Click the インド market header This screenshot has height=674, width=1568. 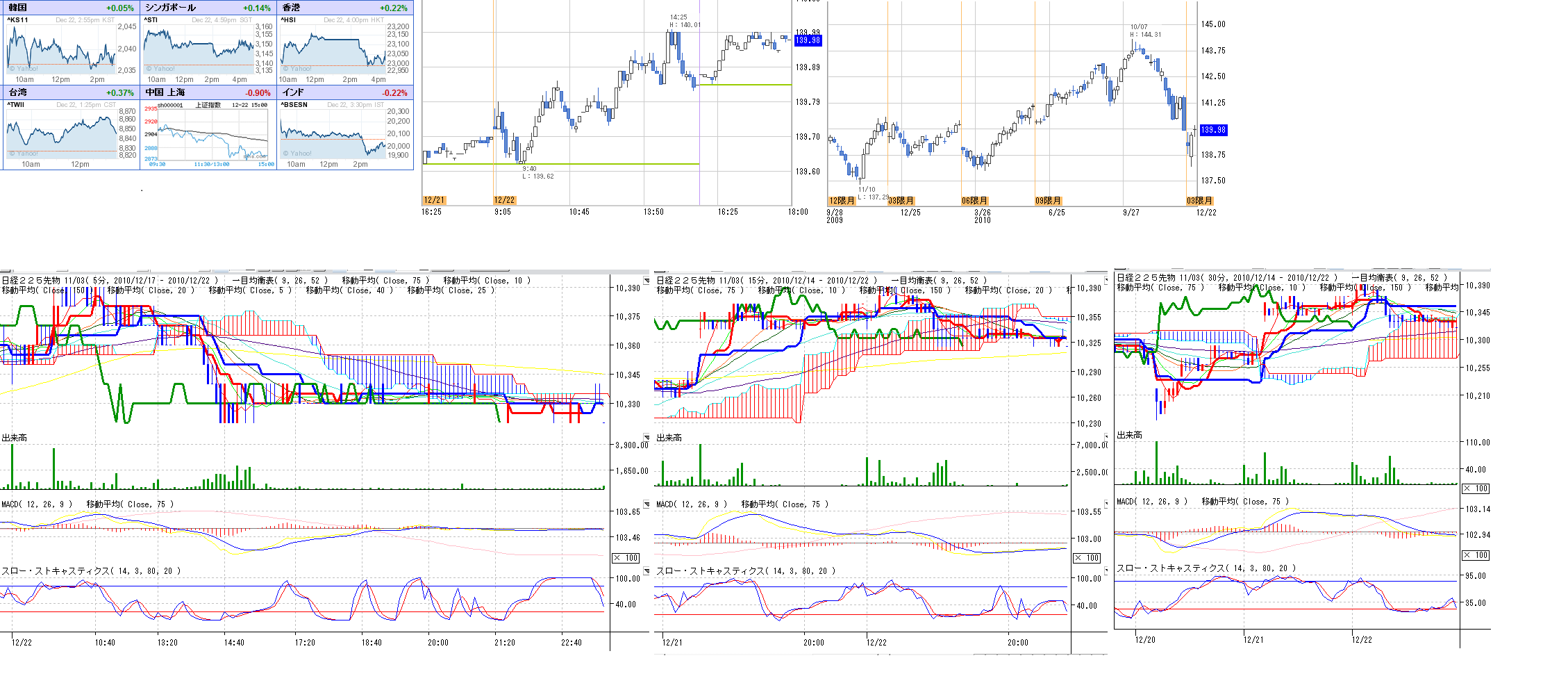292,92
